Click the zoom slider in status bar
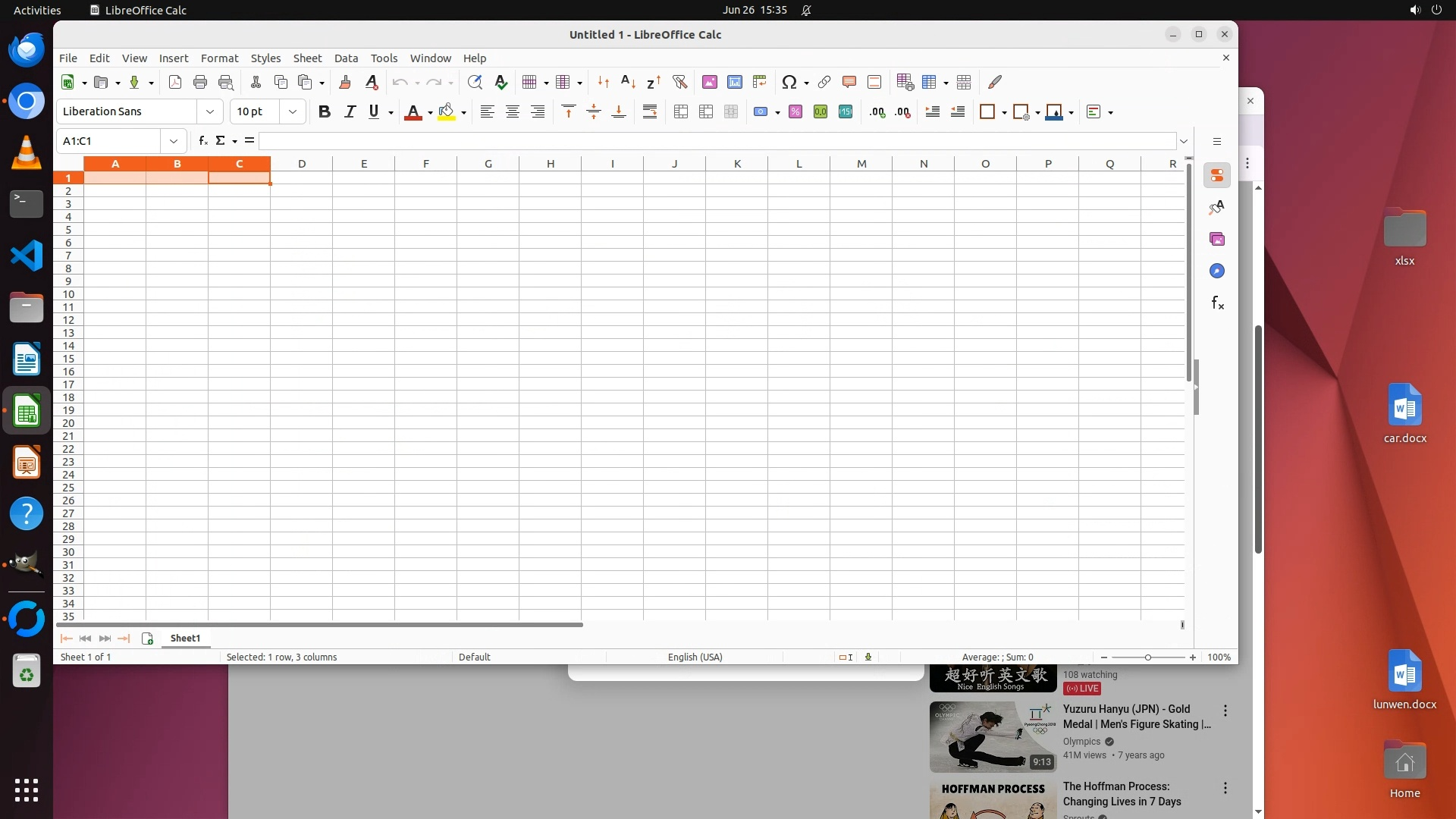This screenshot has width=1456, height=819. point(1148,657)
